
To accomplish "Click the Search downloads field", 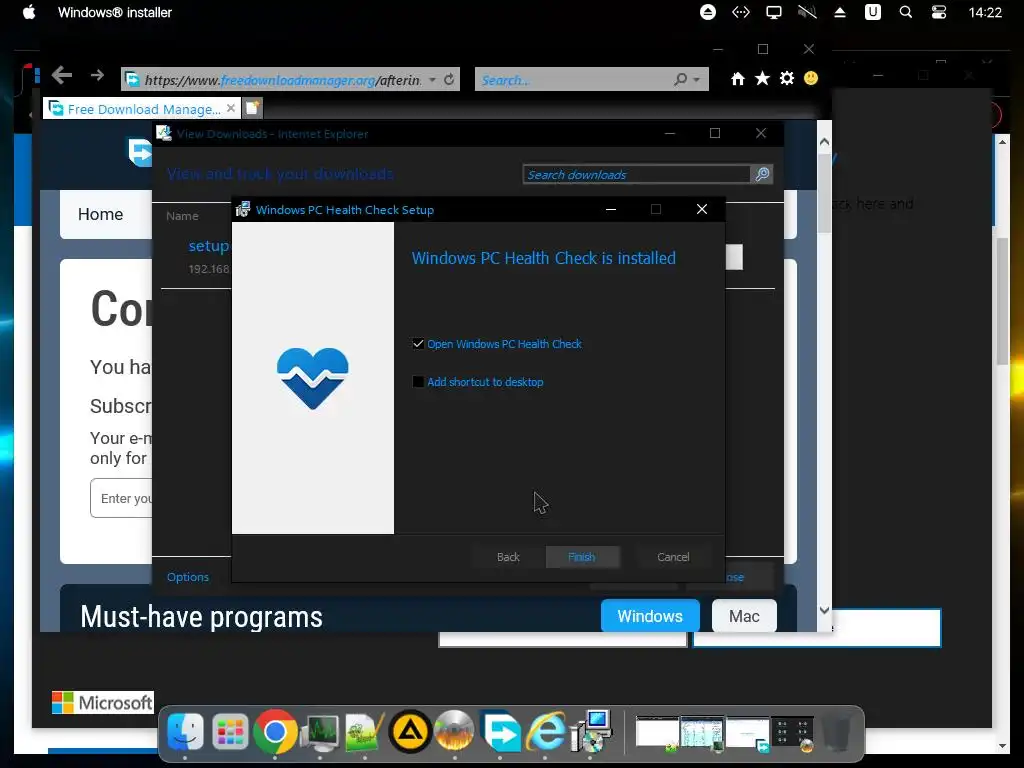I will 637,174.
